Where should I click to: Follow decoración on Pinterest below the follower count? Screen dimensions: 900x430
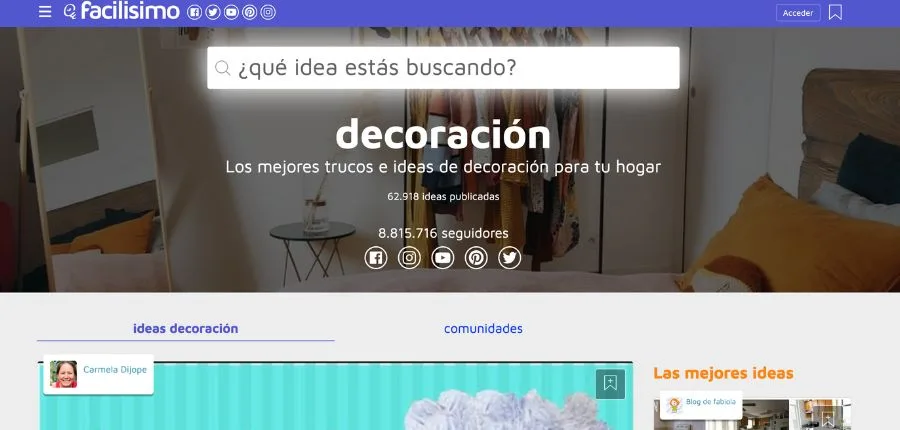(476, 258)
